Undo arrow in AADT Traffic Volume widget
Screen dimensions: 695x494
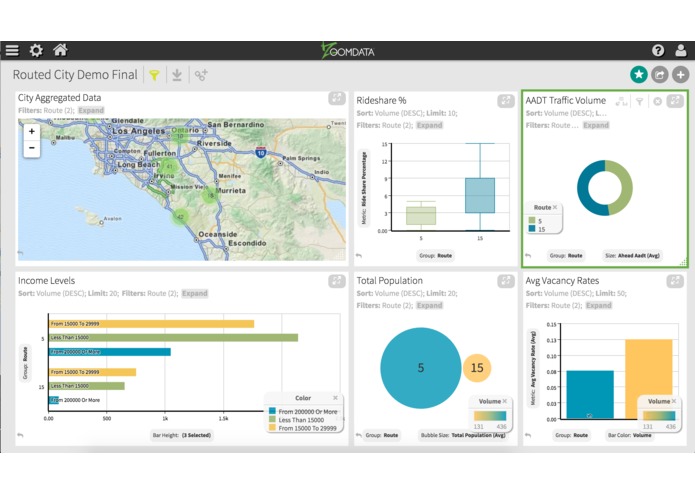(x=528, y=256)
